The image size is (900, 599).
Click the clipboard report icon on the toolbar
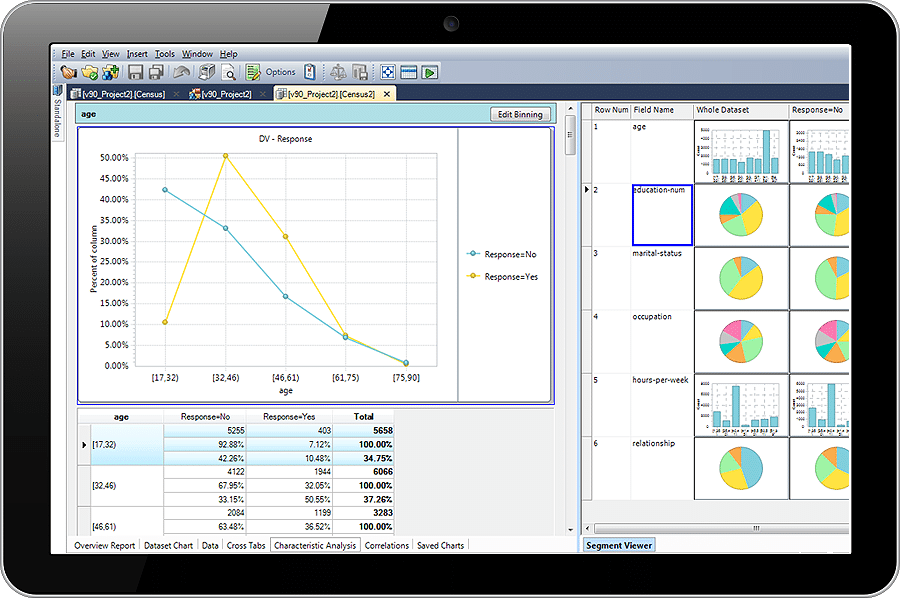click(x=311, y=71)
